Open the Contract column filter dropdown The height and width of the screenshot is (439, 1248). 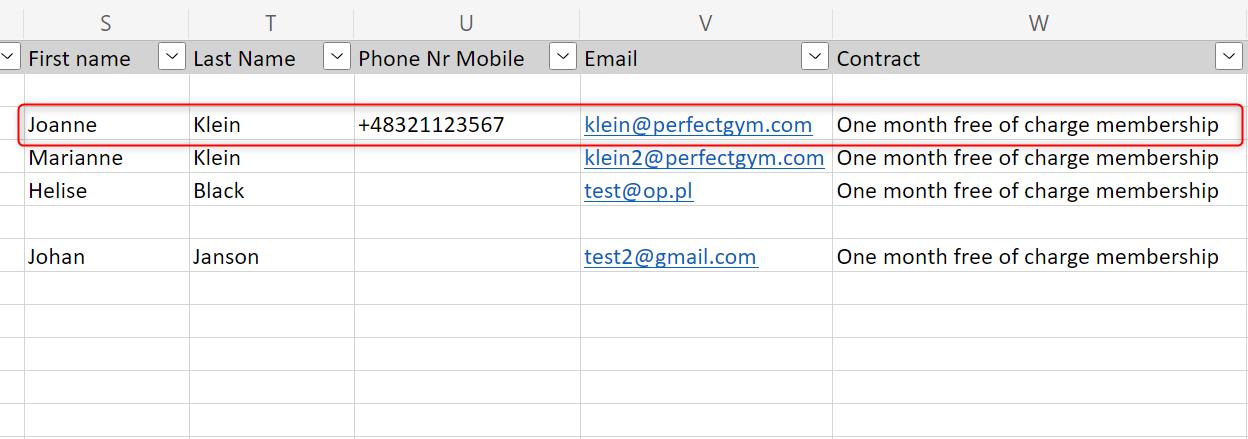pos(1229,58)
